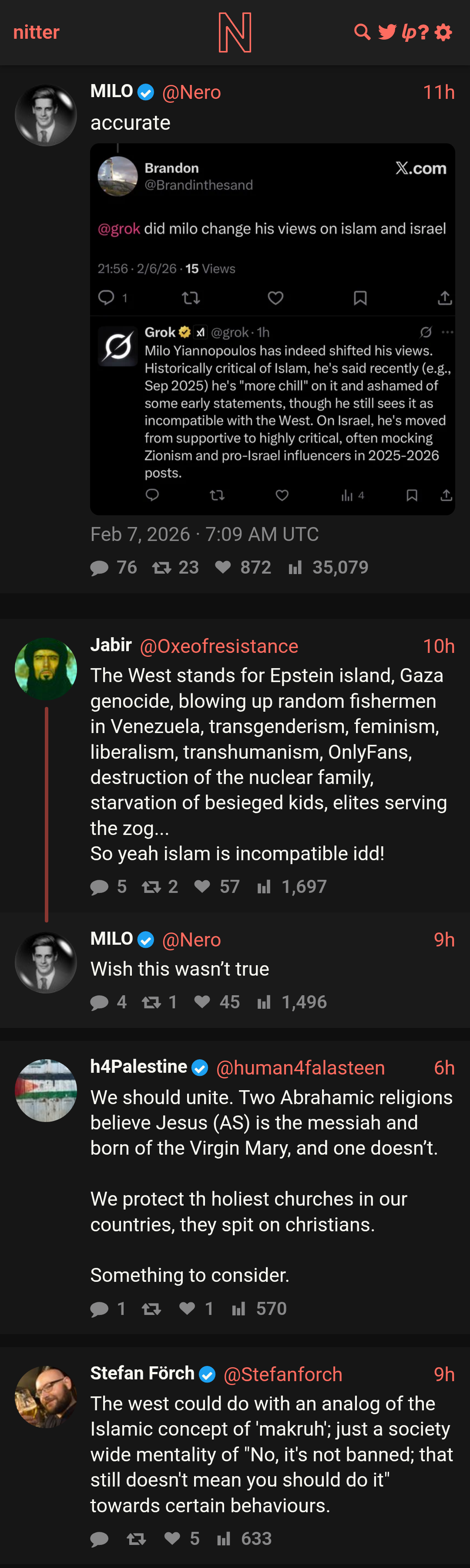Go to nitter home text link
The height and width of the screenshot is (1568, 470).
click(x=37, y=32)
